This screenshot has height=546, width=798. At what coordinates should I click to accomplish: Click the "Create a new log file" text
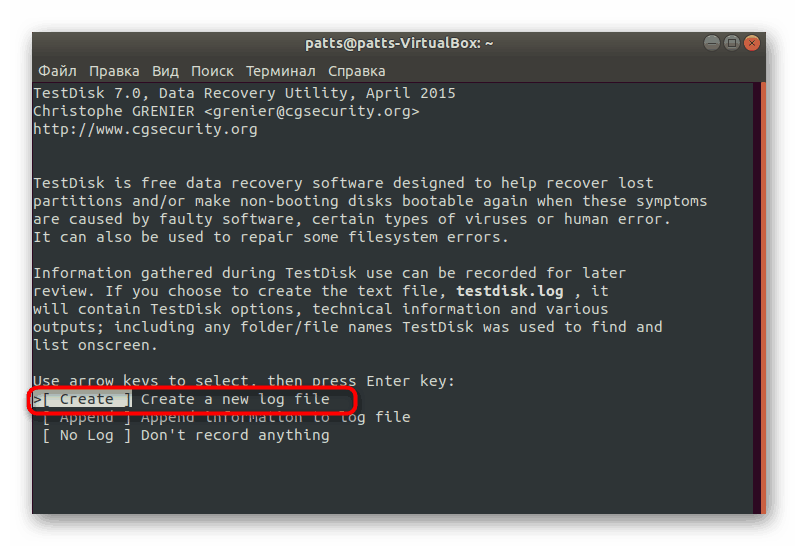[x=235, y=400]
